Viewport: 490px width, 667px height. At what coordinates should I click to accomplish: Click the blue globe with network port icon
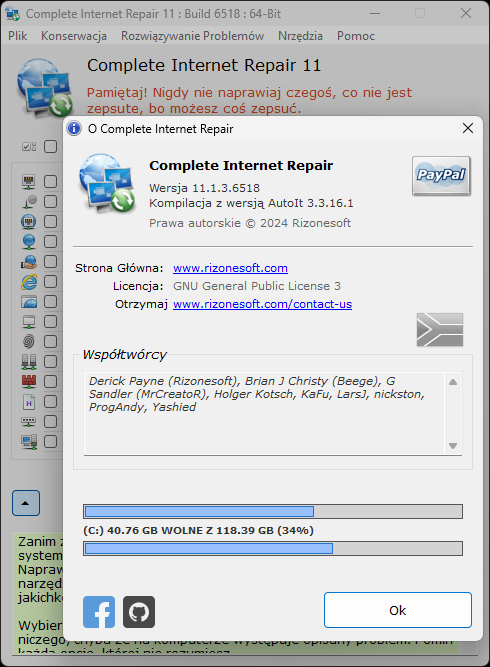(x=28, y=222)
